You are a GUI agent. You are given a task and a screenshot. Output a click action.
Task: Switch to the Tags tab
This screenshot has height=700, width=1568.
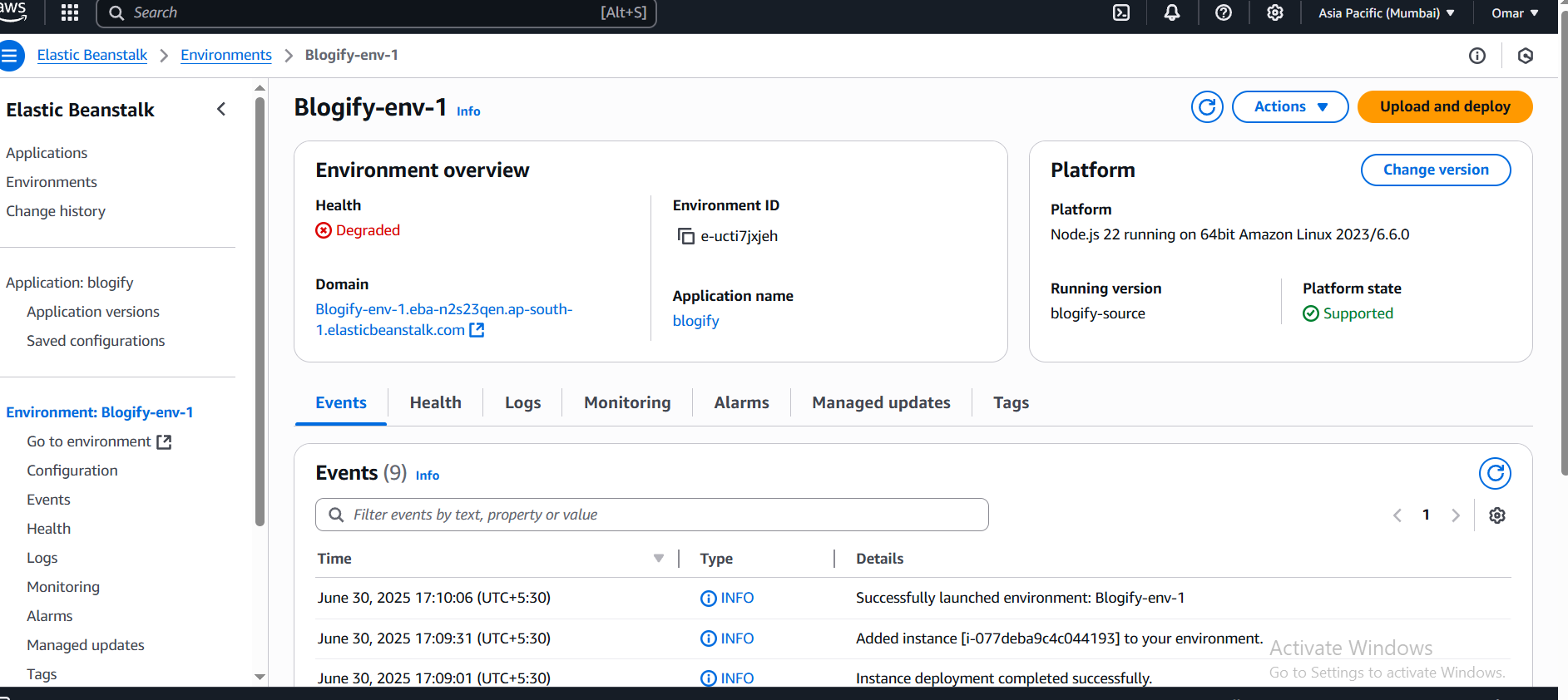click(x=1011, y=402)
